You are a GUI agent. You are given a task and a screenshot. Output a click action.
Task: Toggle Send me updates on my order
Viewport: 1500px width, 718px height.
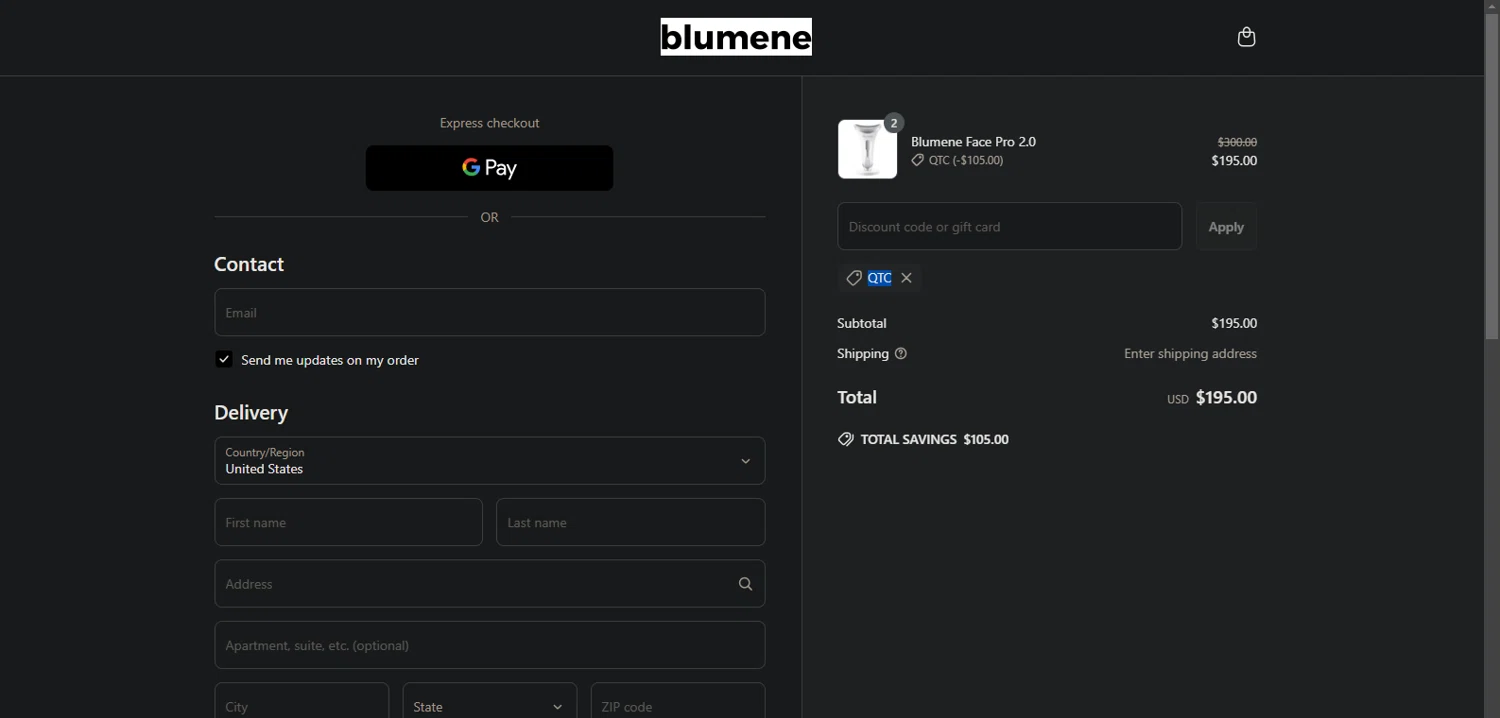click(x=224, y=359)
